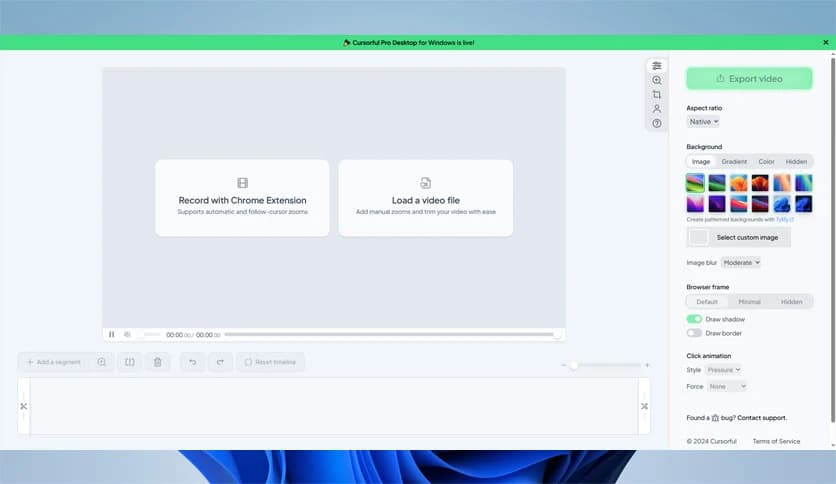The width and height of the screenshot is (836, 484).
Task: Open the user account icon
Action: [x=657, y=109]
